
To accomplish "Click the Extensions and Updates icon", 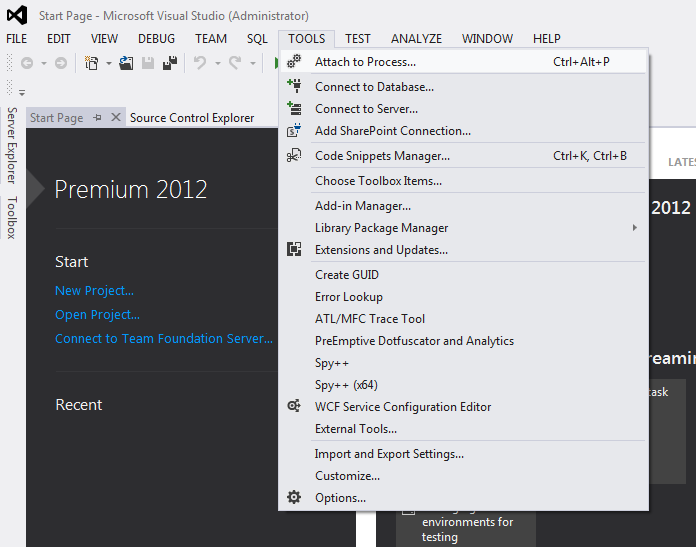I will tap(294, 250).
